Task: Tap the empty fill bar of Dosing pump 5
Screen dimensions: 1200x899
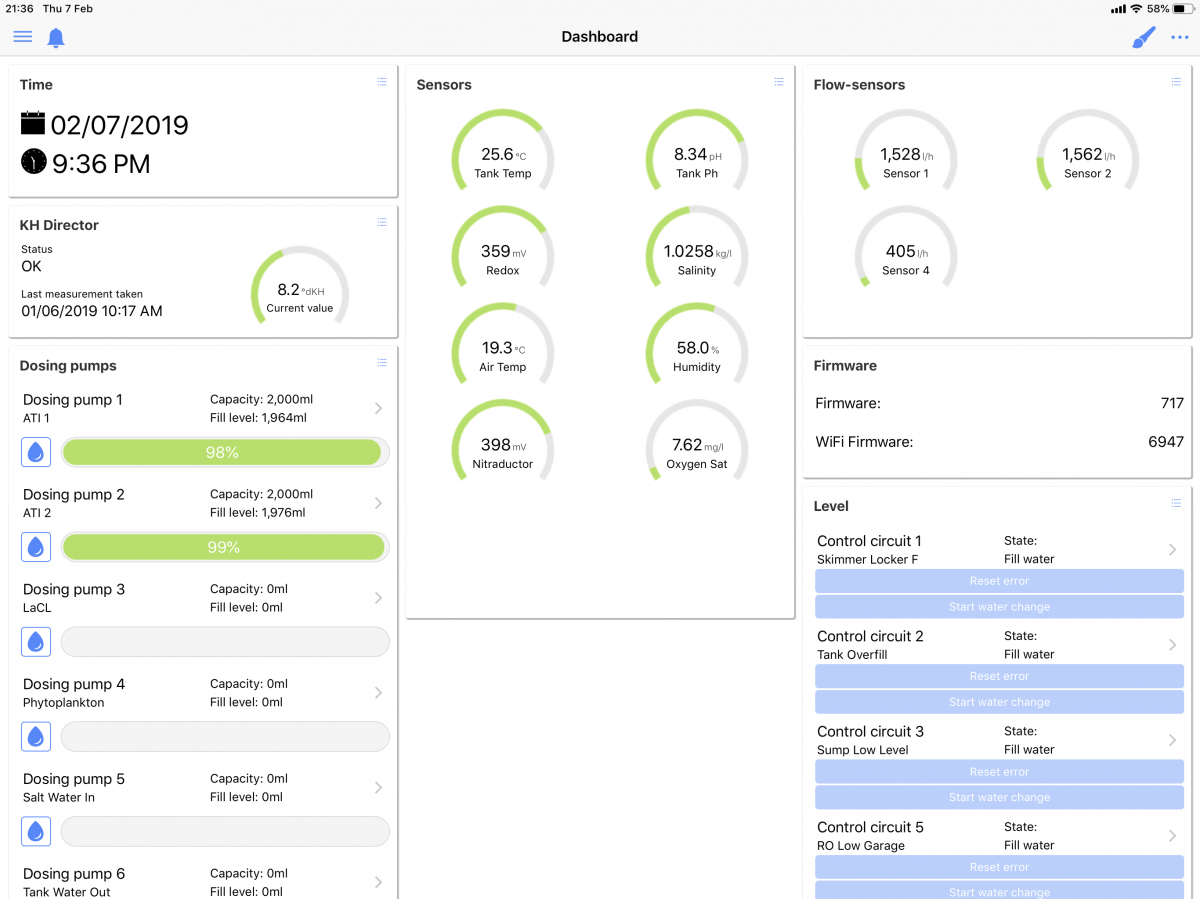Action: [225, 832]
